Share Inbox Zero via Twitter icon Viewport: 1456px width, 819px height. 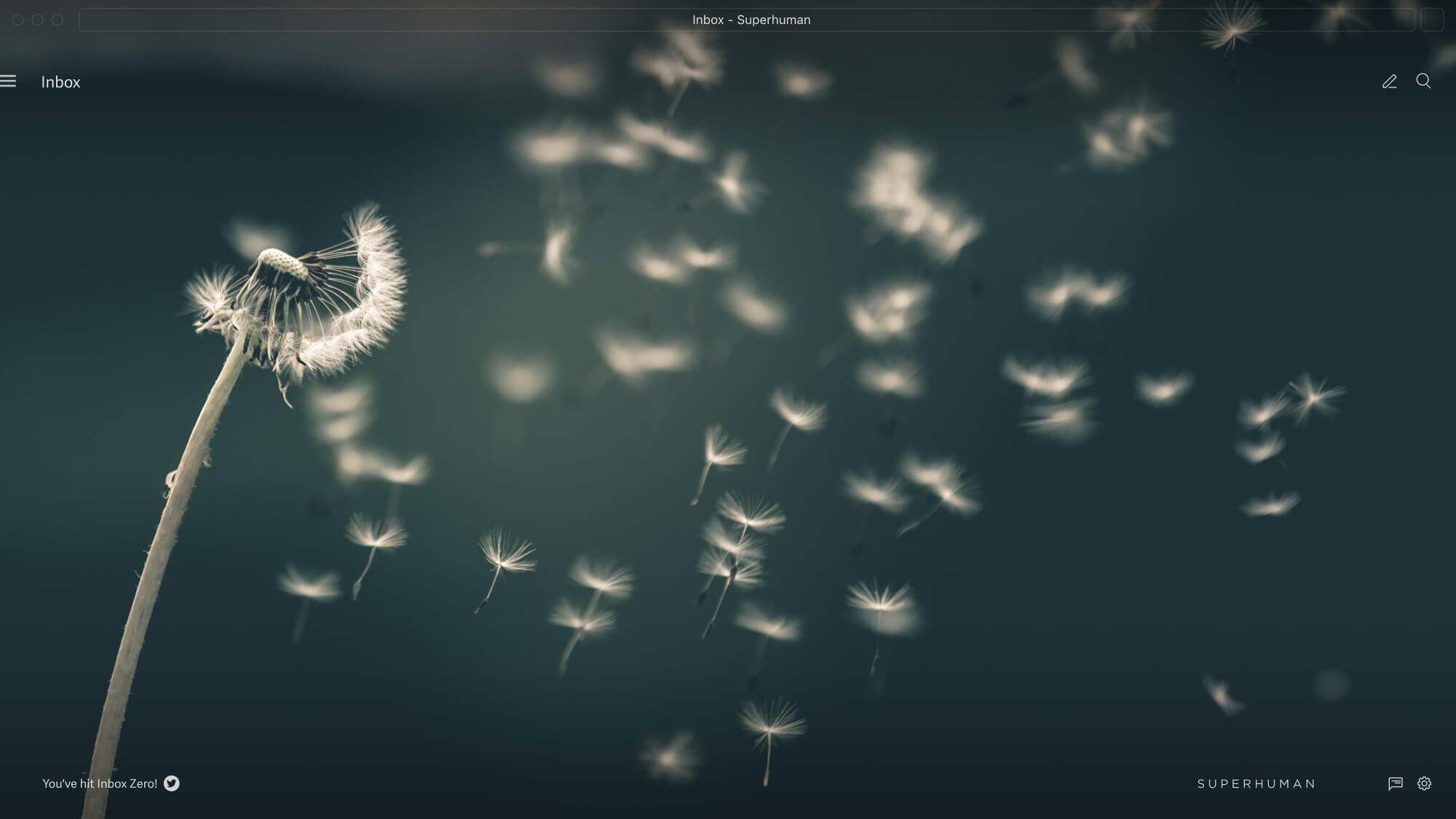point(171,783)
